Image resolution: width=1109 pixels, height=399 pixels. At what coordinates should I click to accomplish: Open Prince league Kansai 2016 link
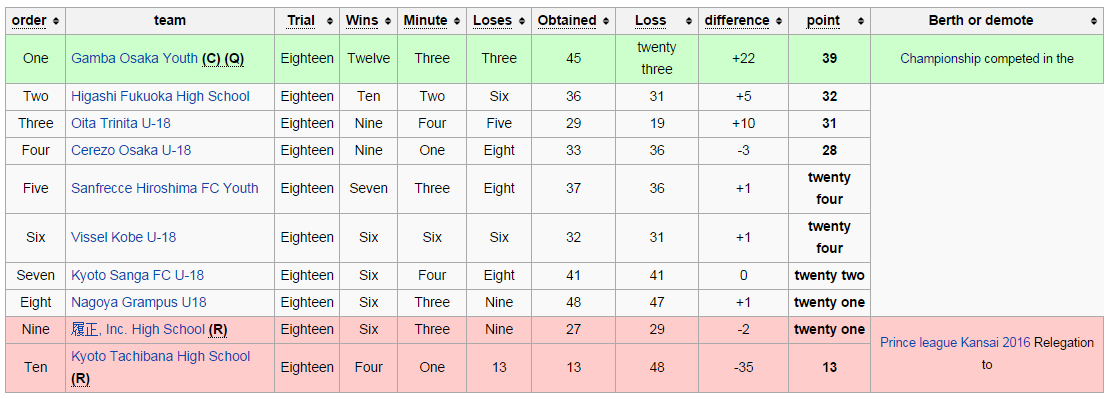coord(956,343)
